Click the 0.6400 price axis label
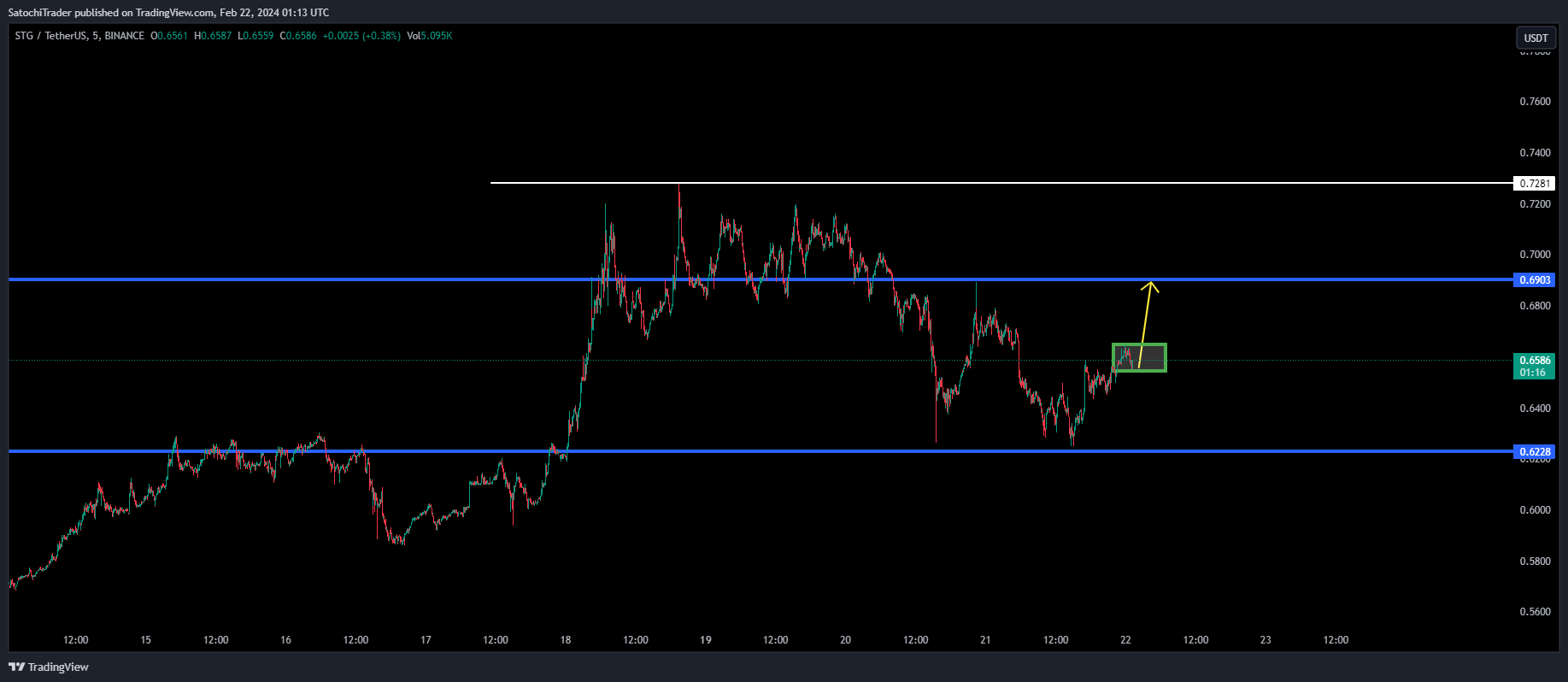Screen dimensions: 1568x682 pos(1535,409)
